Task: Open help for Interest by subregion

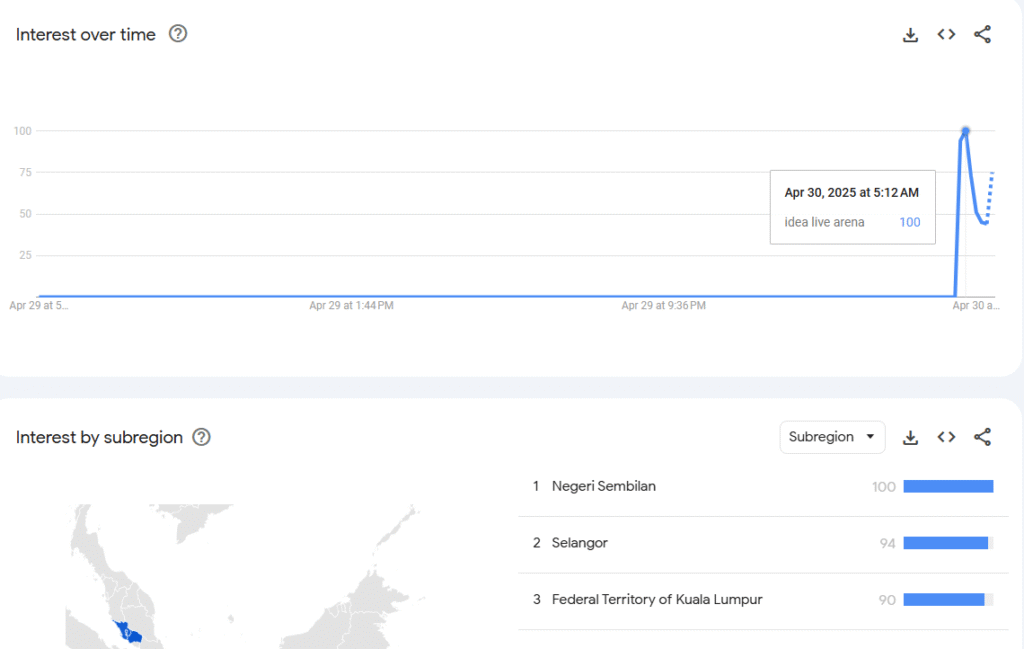Action: 201,437
